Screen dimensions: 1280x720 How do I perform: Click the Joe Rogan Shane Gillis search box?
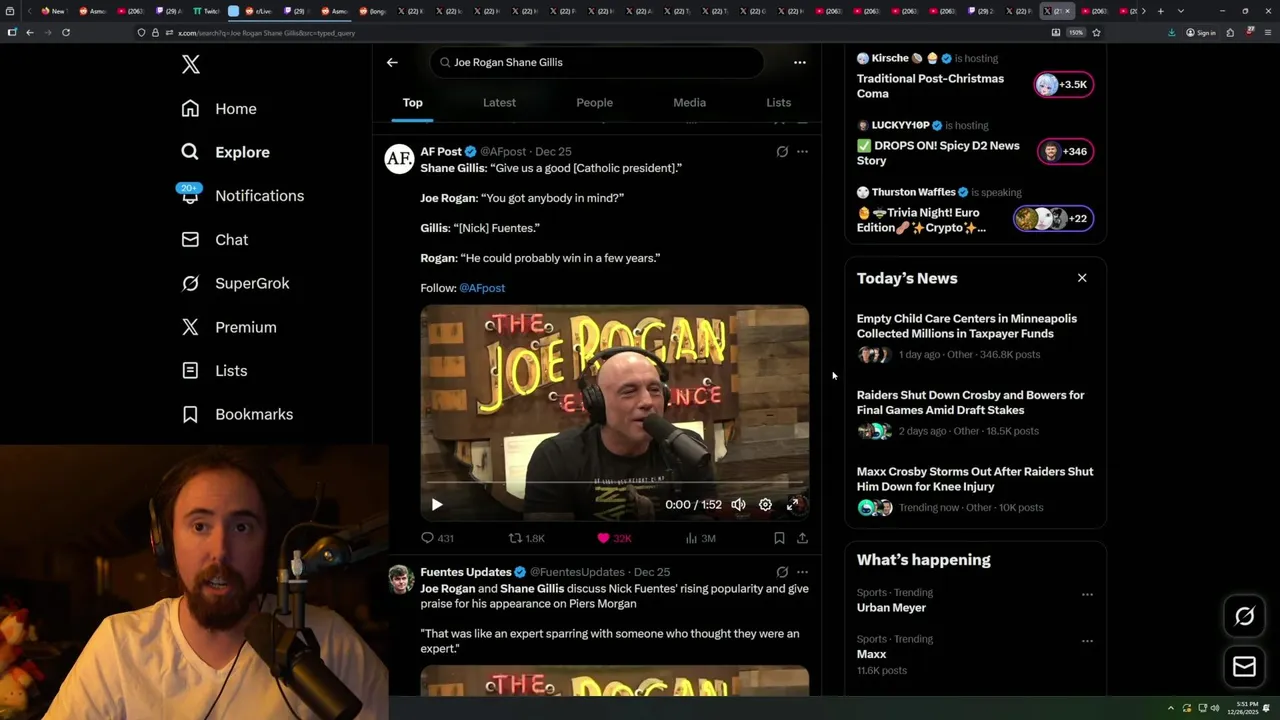(597, 62)
